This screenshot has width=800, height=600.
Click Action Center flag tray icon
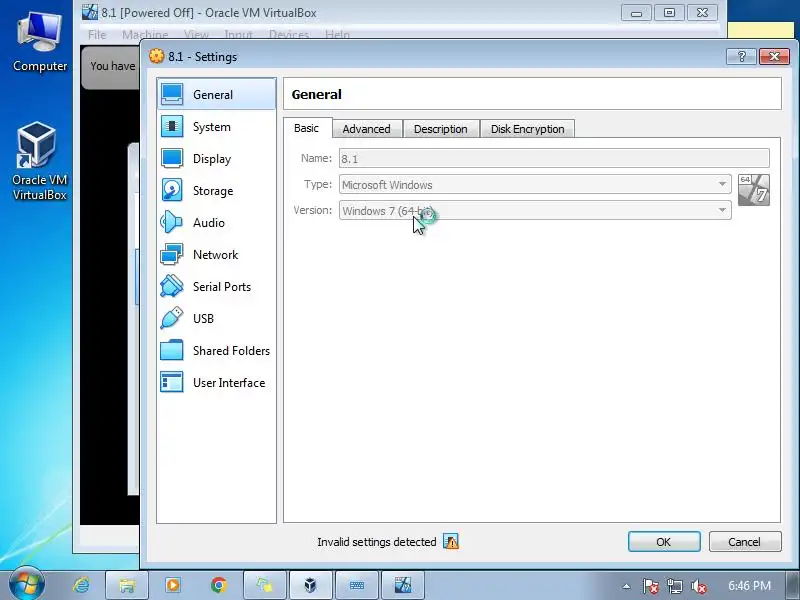[651, 586]
